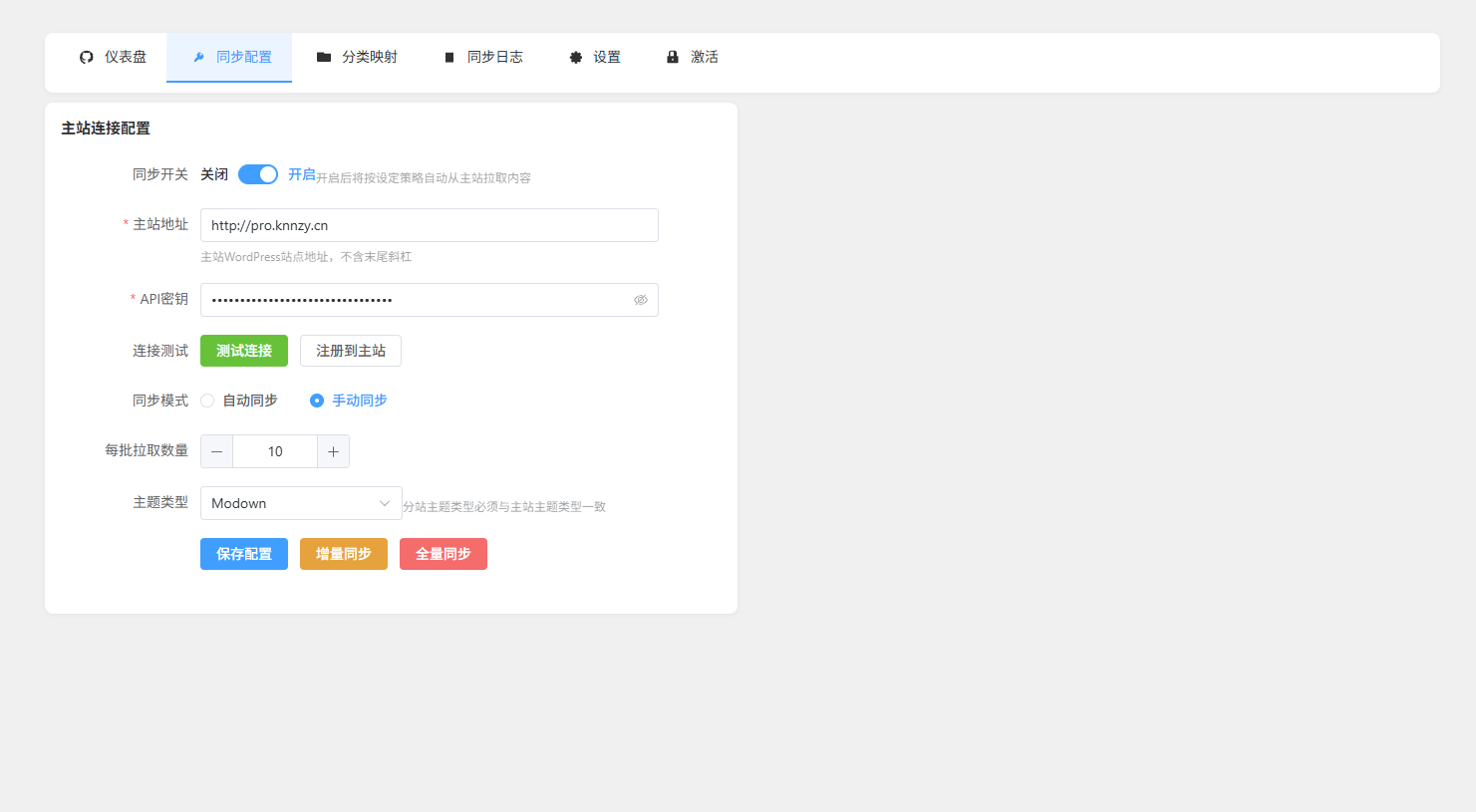Viewport: 1476px width, 812px height.
Task: Click the 注册到主站 button
Action: coord(350,351)
